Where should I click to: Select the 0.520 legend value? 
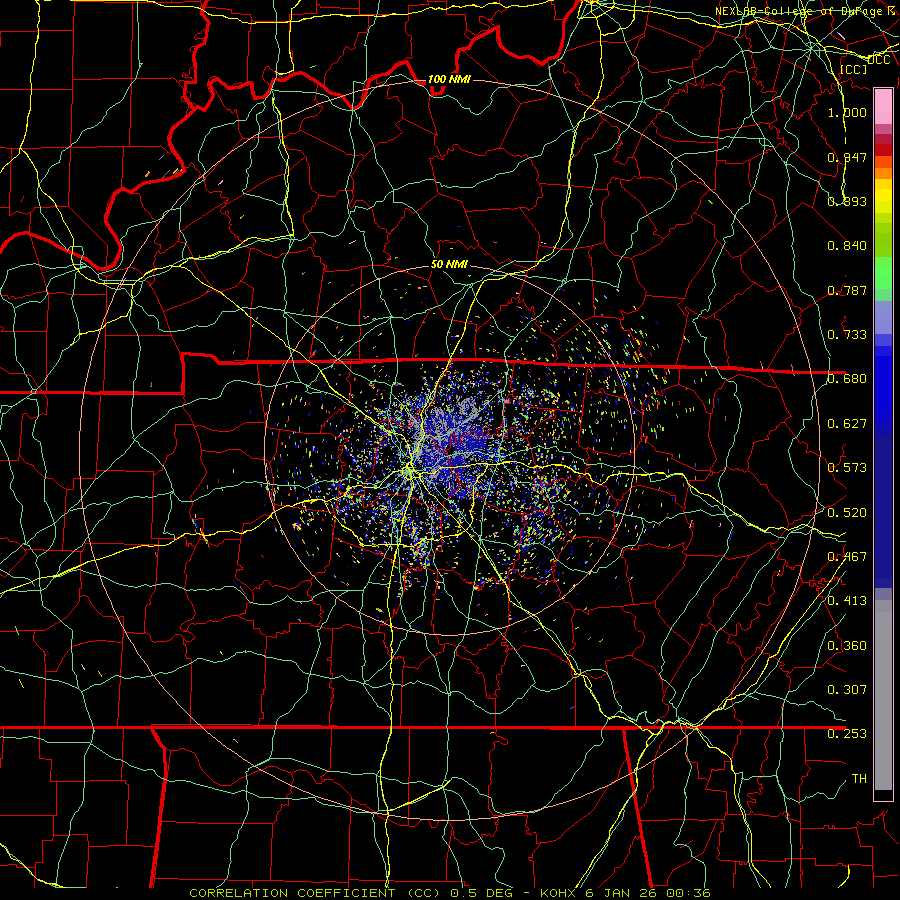(x=847, y=513)
